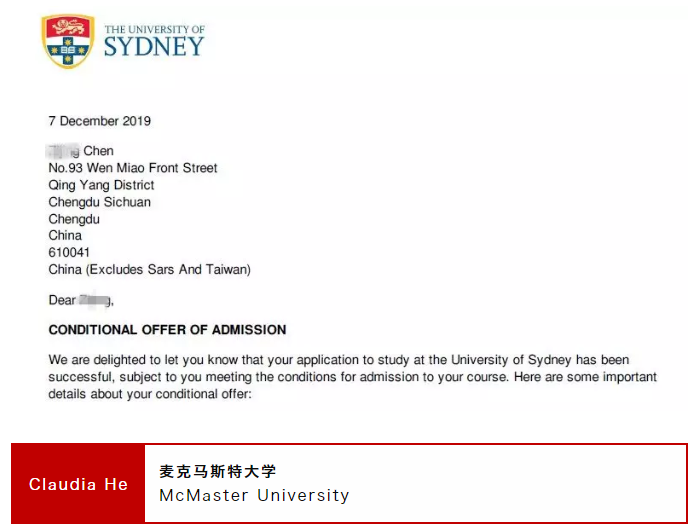Click the SYDNEY wordmark beside the crest
This screenshot has height=532, width=700.
[x=154, y=46]
